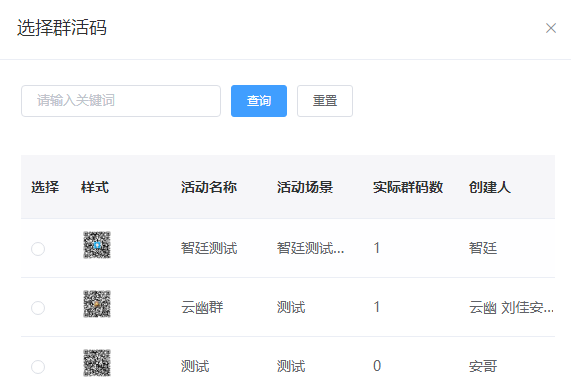
Task: Click the 实际群码数 column header
Action: 408,187
